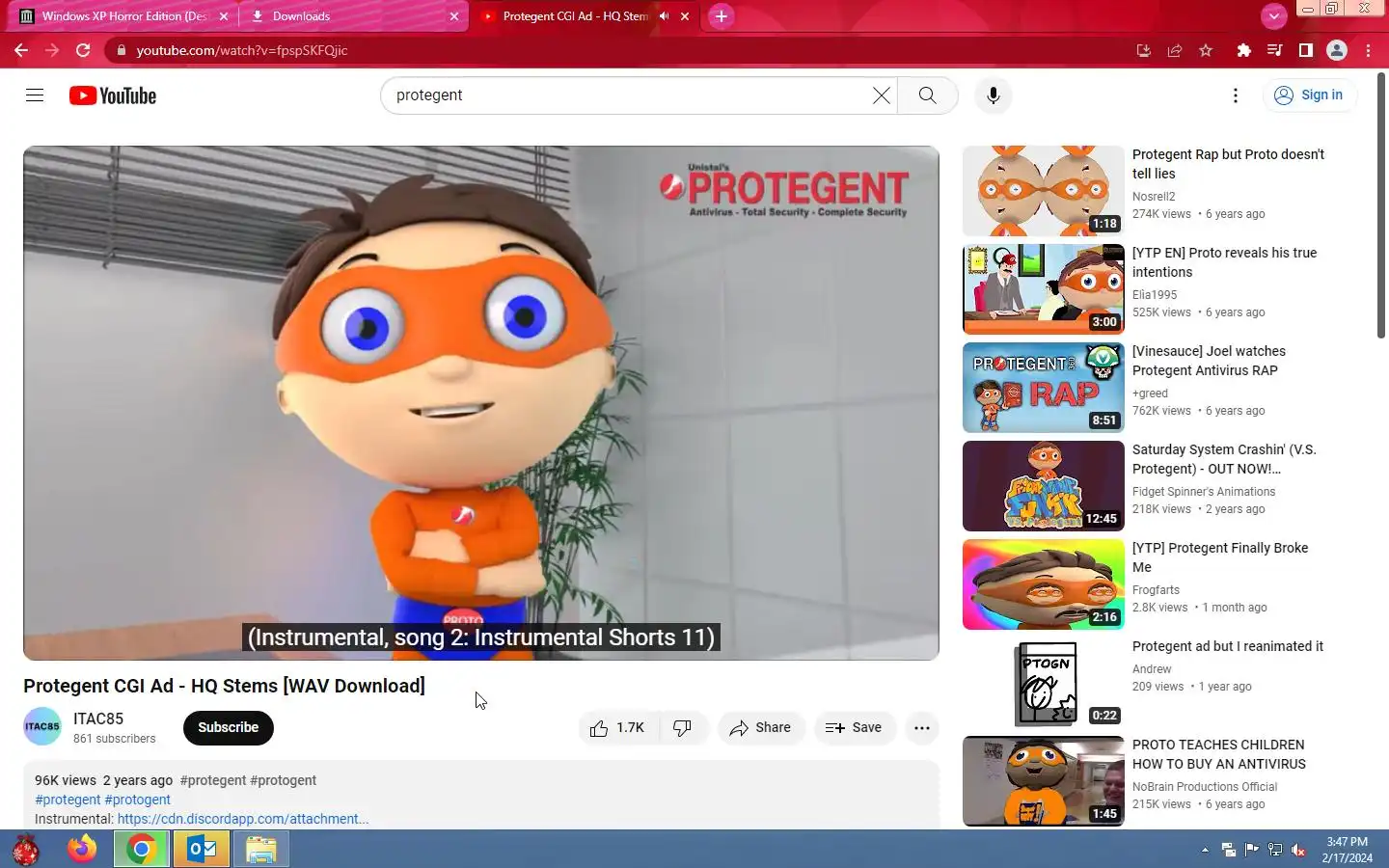This screenshot has width=1389, height=868.
Task: Open the YouTube hamburger guide menu
Action: pyautogui.click(x=35, y=95)
